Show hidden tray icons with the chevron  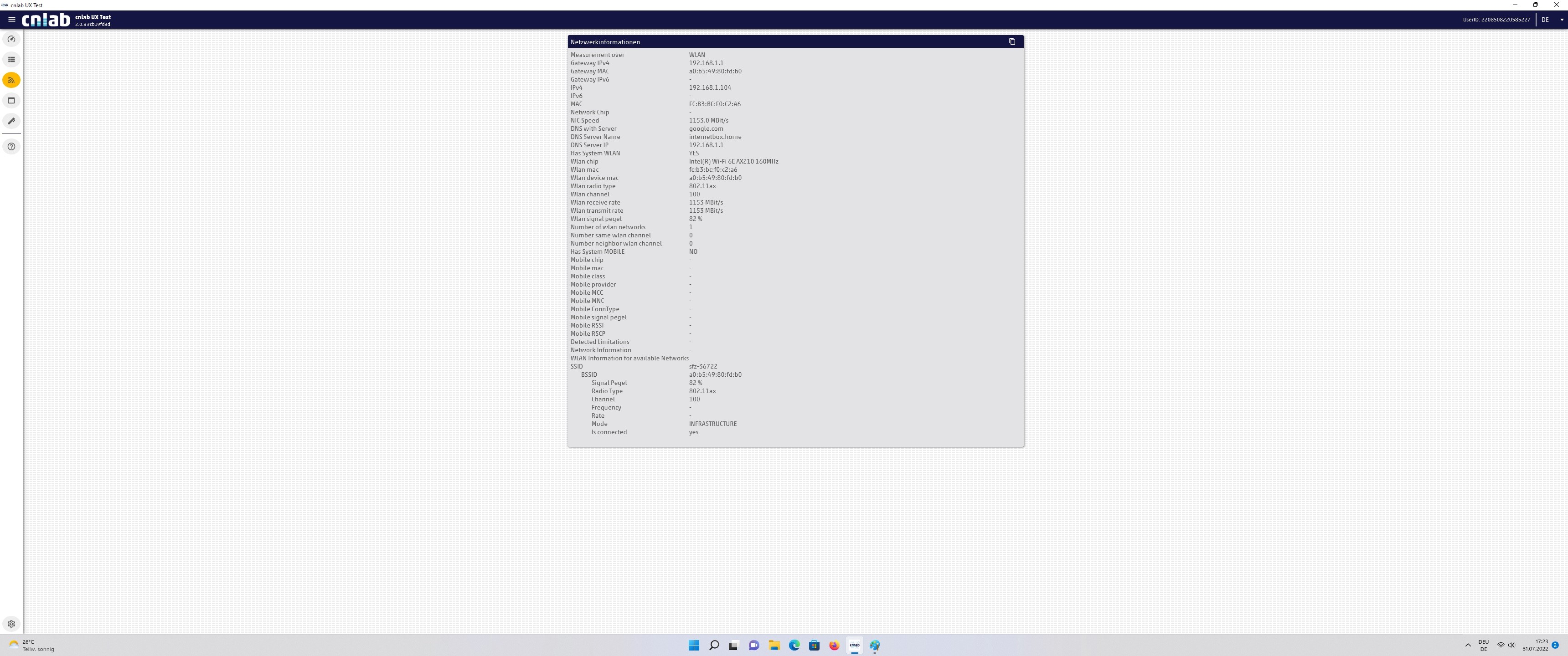[x=1468, y=645]
